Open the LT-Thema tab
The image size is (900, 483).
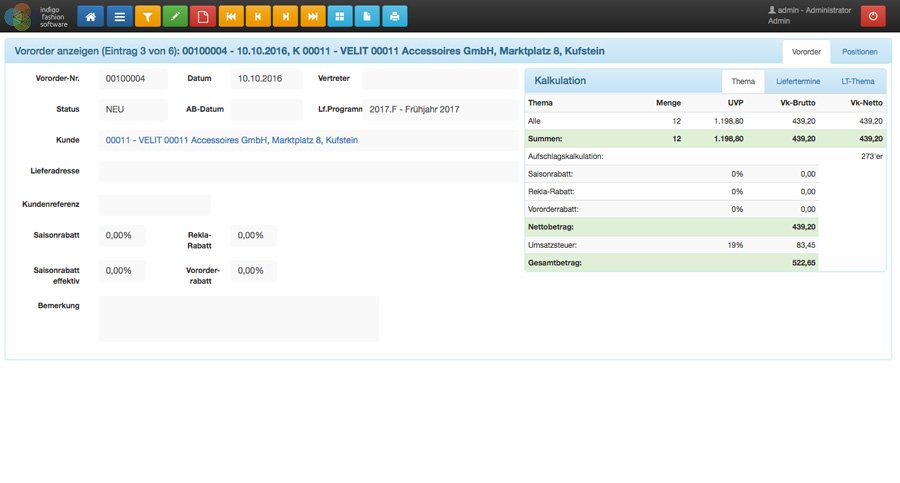point(858,82)
